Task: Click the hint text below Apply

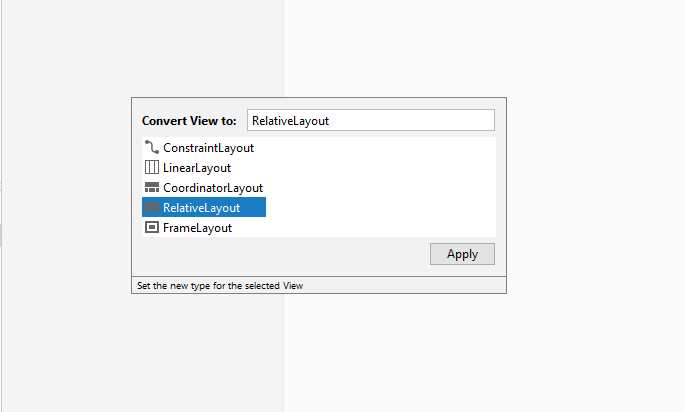Action: click(x=219, y=286)
